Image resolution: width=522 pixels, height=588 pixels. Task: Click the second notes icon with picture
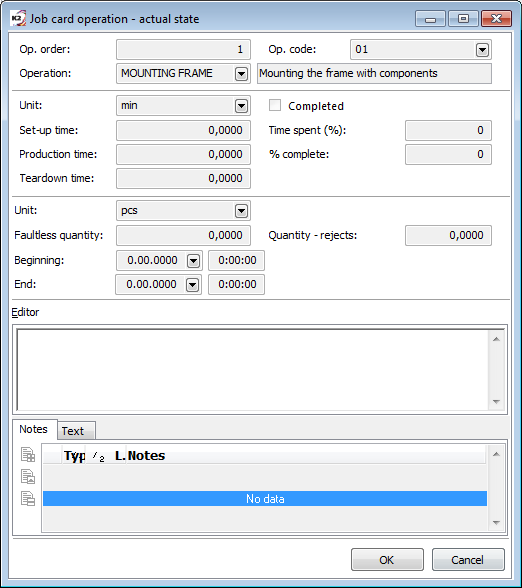[x=28, y=477]
